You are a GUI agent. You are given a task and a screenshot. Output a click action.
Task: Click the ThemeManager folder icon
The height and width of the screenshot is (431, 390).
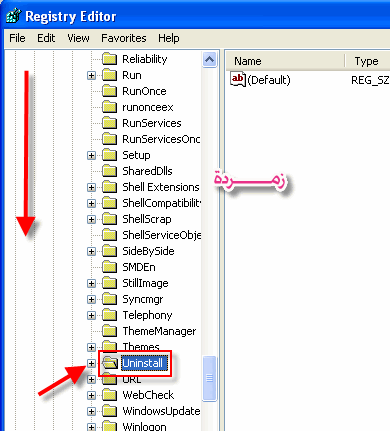[109, 331]
